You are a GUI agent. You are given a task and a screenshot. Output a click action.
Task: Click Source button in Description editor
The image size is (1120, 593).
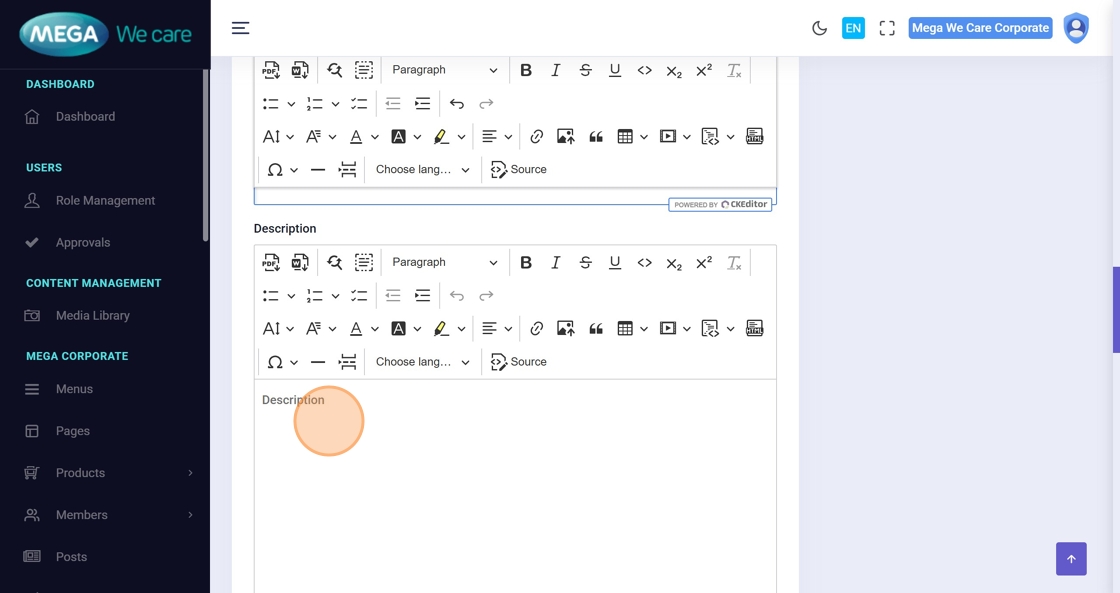(519, 362)
